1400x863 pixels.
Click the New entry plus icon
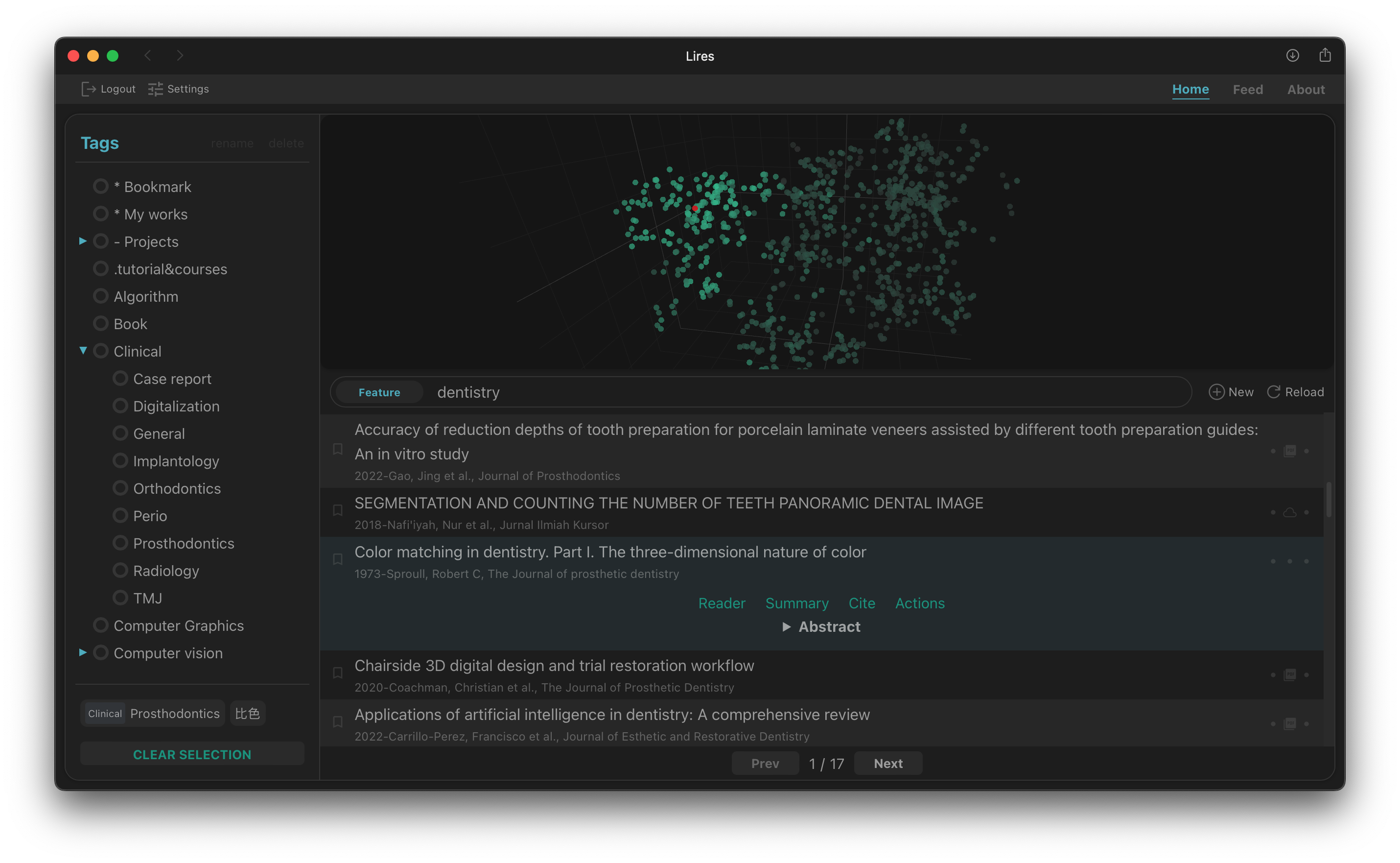tap(1216, 392)
